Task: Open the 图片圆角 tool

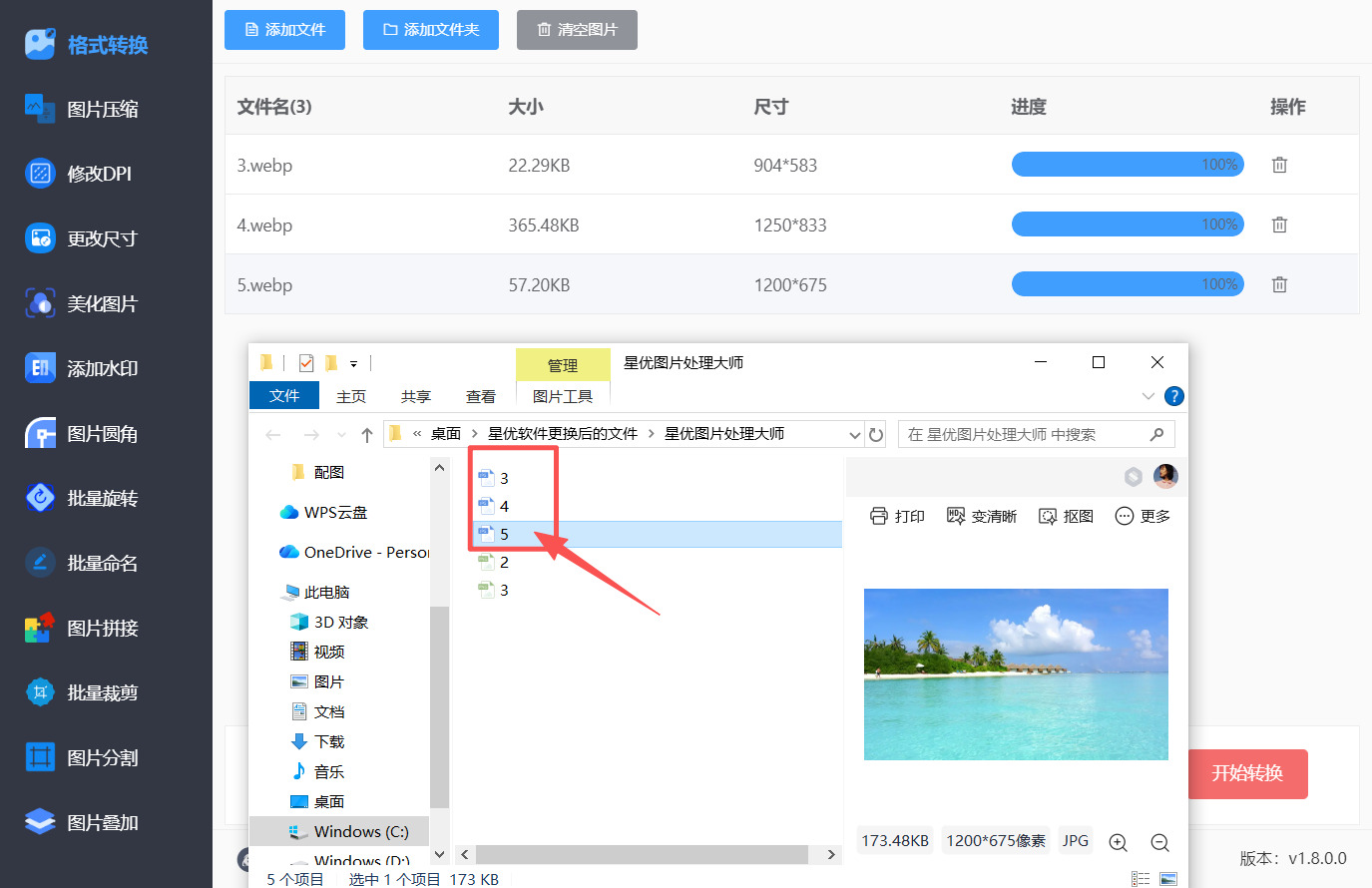Action: pos(82,434)
